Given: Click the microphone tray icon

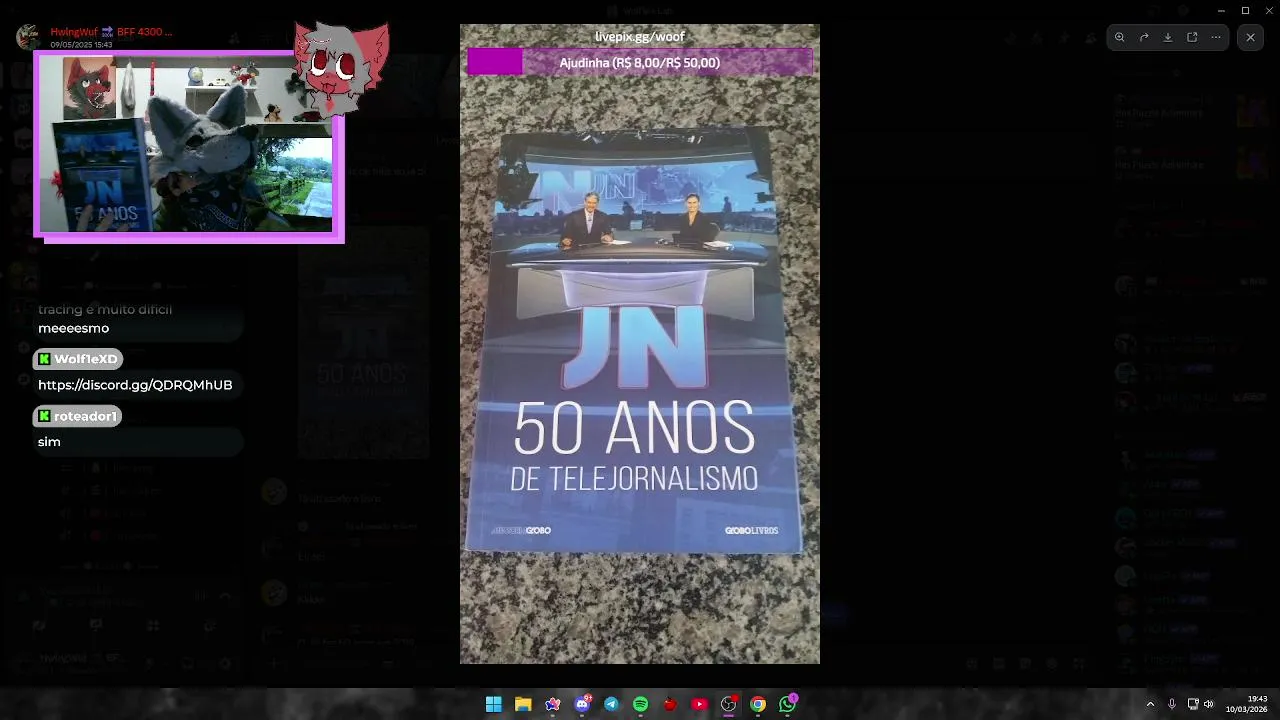Looking at the screenshot, I should (x=1173, y=704).
